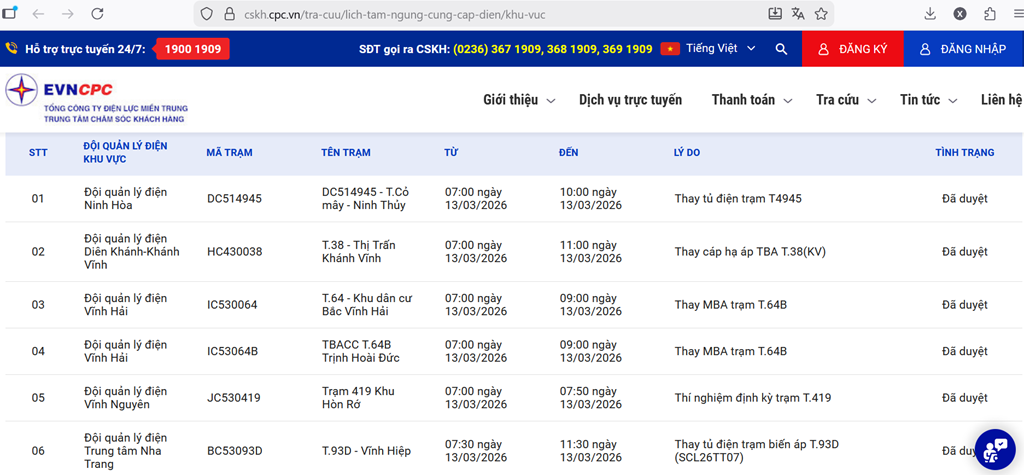Open the chat support floating icon
Viewport: 1024px width, 475px height.
995,449
